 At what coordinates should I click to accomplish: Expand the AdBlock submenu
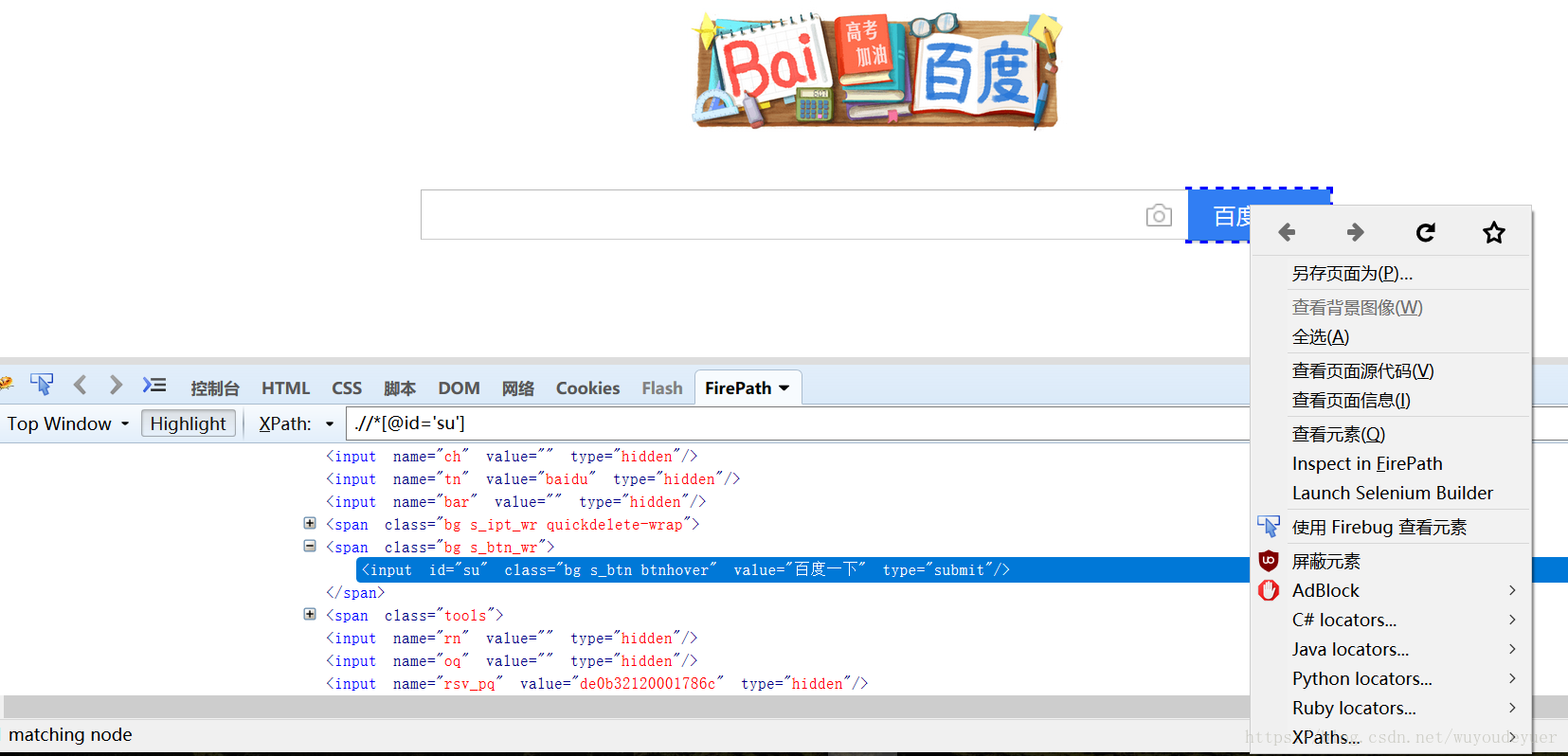tap(1391, 591)
